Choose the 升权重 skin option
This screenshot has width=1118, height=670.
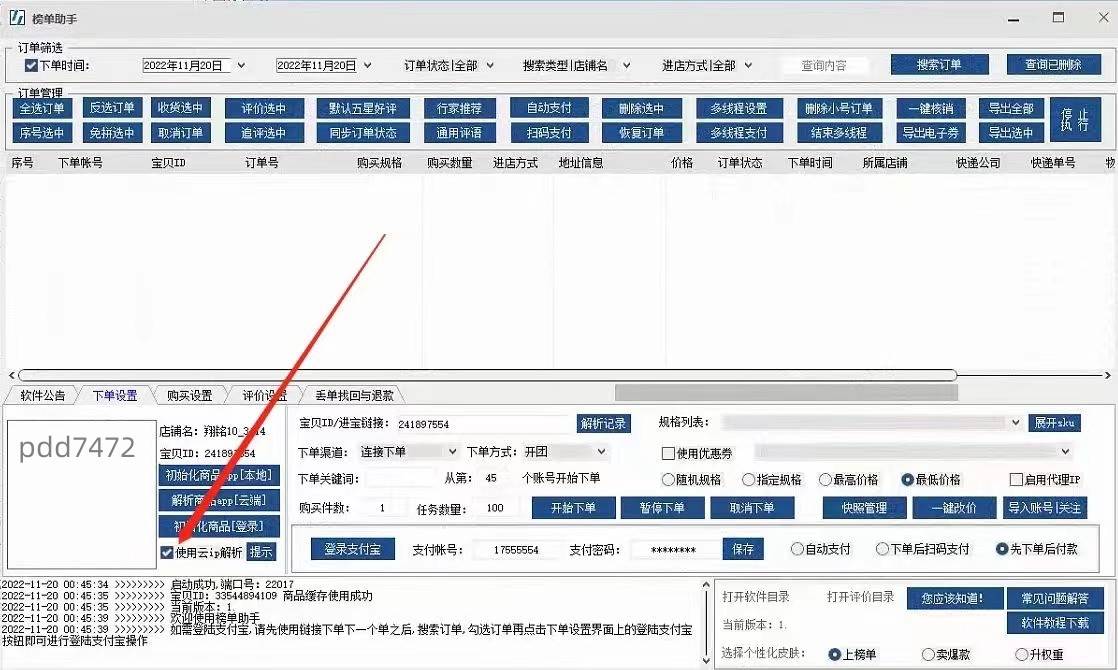[x=1021, y=654]
